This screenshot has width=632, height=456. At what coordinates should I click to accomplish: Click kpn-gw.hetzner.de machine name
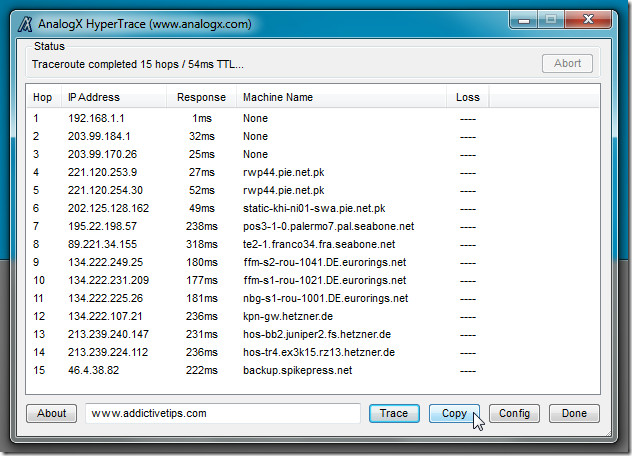click(288, 316)
